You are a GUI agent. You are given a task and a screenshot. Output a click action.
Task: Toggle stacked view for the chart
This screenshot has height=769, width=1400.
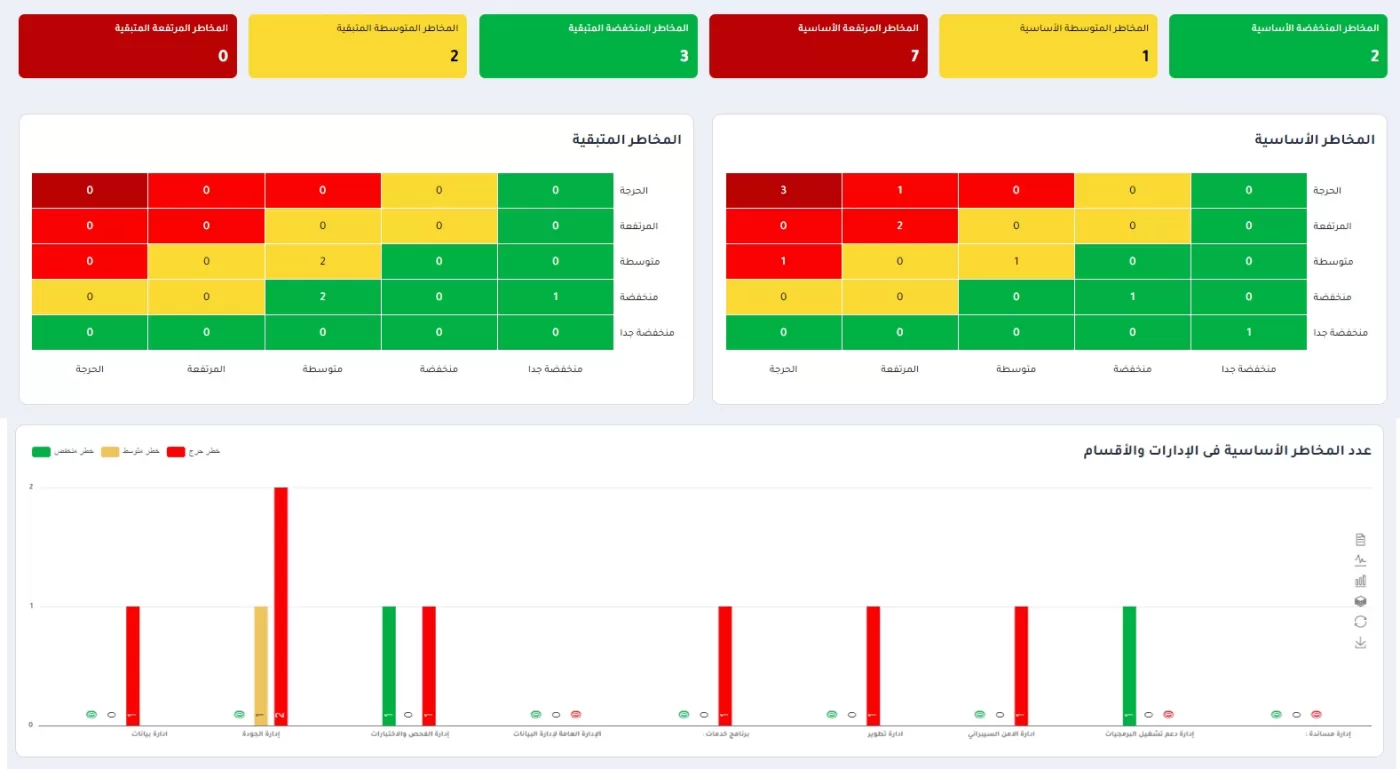pos(1360,601)
